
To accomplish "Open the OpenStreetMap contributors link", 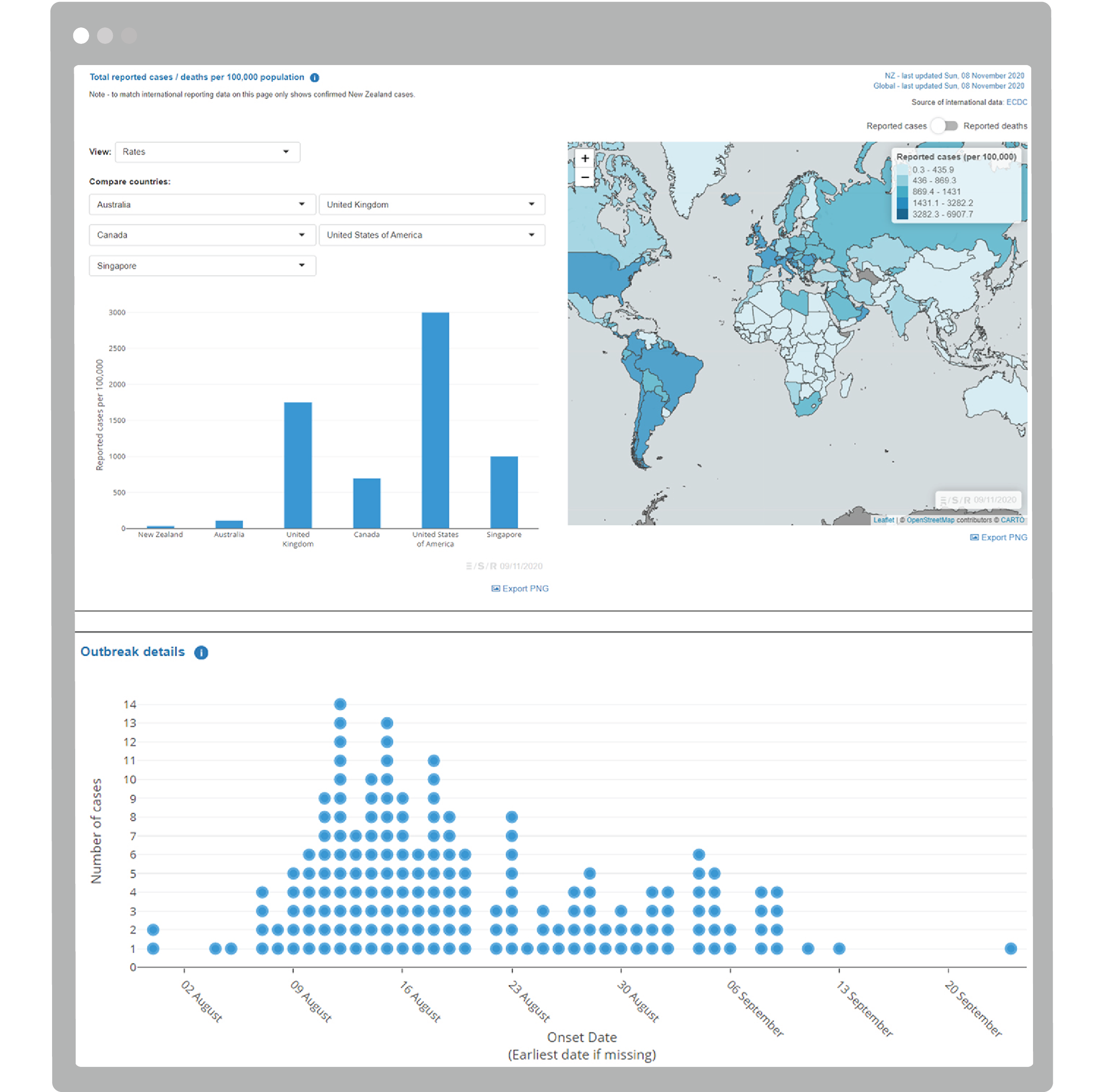I will tap(930, 520).
